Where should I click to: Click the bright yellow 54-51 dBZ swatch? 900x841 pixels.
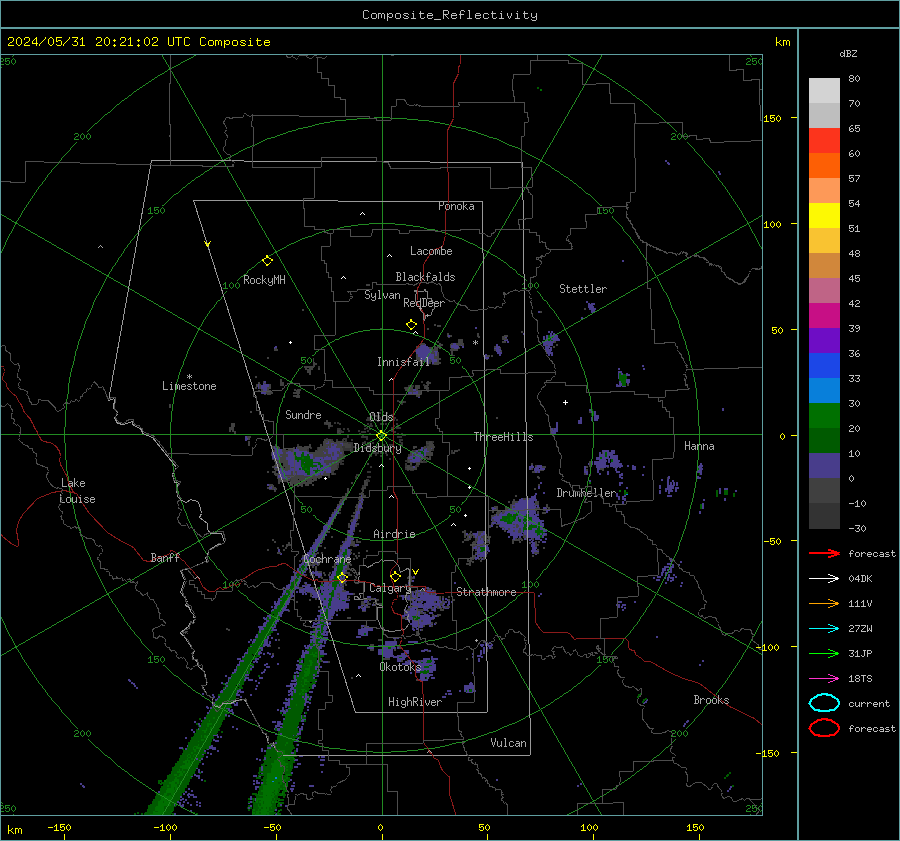(824, 216)
